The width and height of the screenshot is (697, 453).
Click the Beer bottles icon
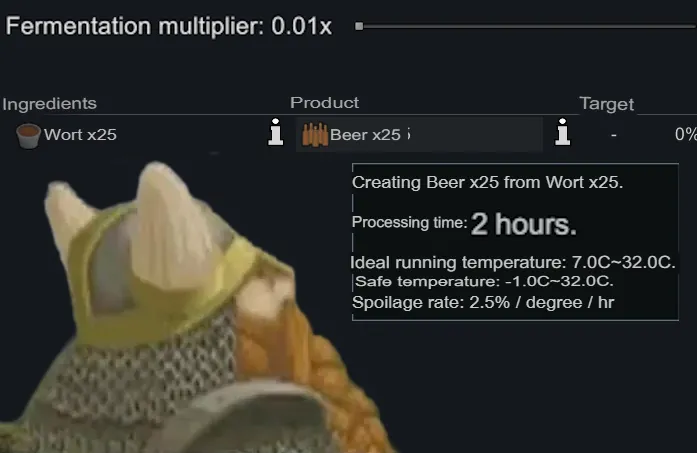(315, 135)
